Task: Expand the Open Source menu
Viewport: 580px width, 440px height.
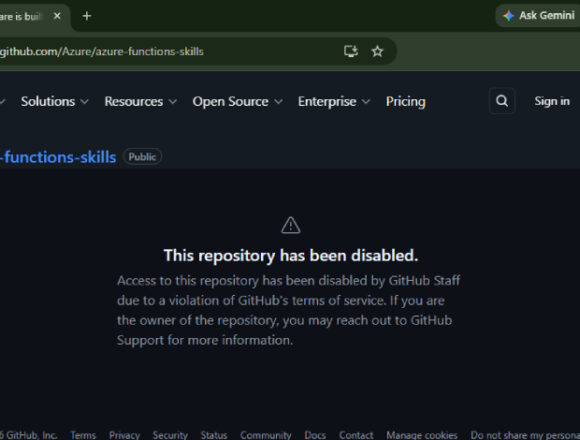Action: pos(237,101)
